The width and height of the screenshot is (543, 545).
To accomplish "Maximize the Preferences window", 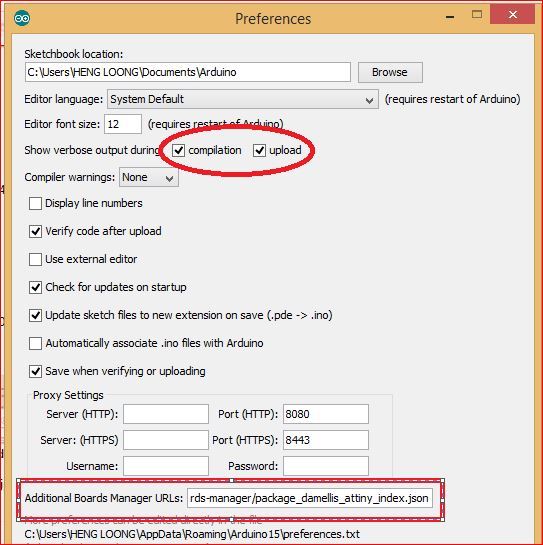I will click(x=477, y=15).
